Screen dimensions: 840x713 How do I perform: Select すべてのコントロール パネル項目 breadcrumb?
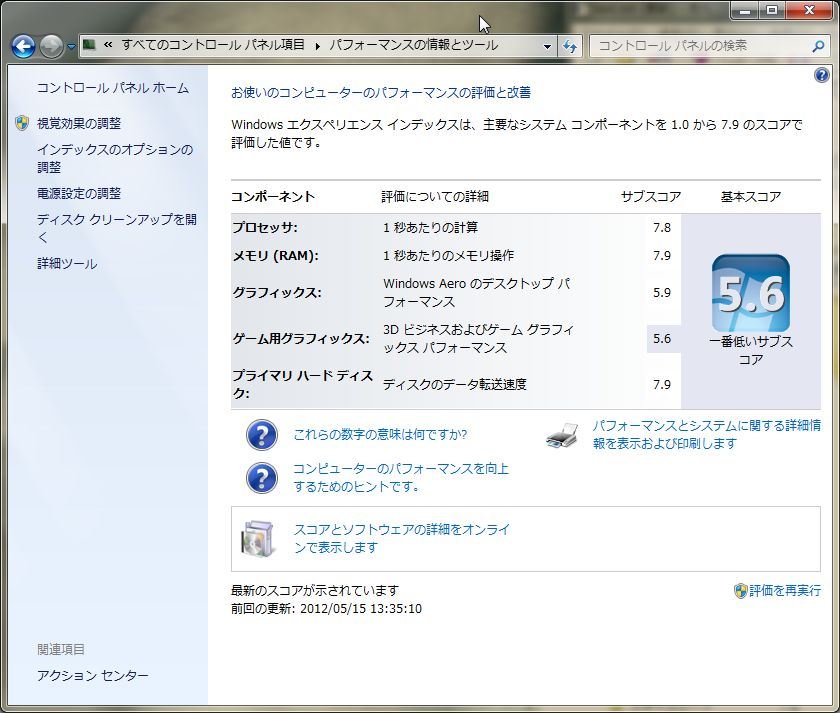(213, 45)
